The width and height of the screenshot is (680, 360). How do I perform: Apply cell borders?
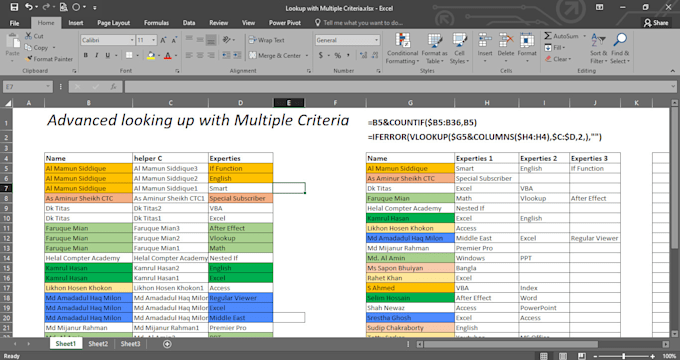(129, 56)
